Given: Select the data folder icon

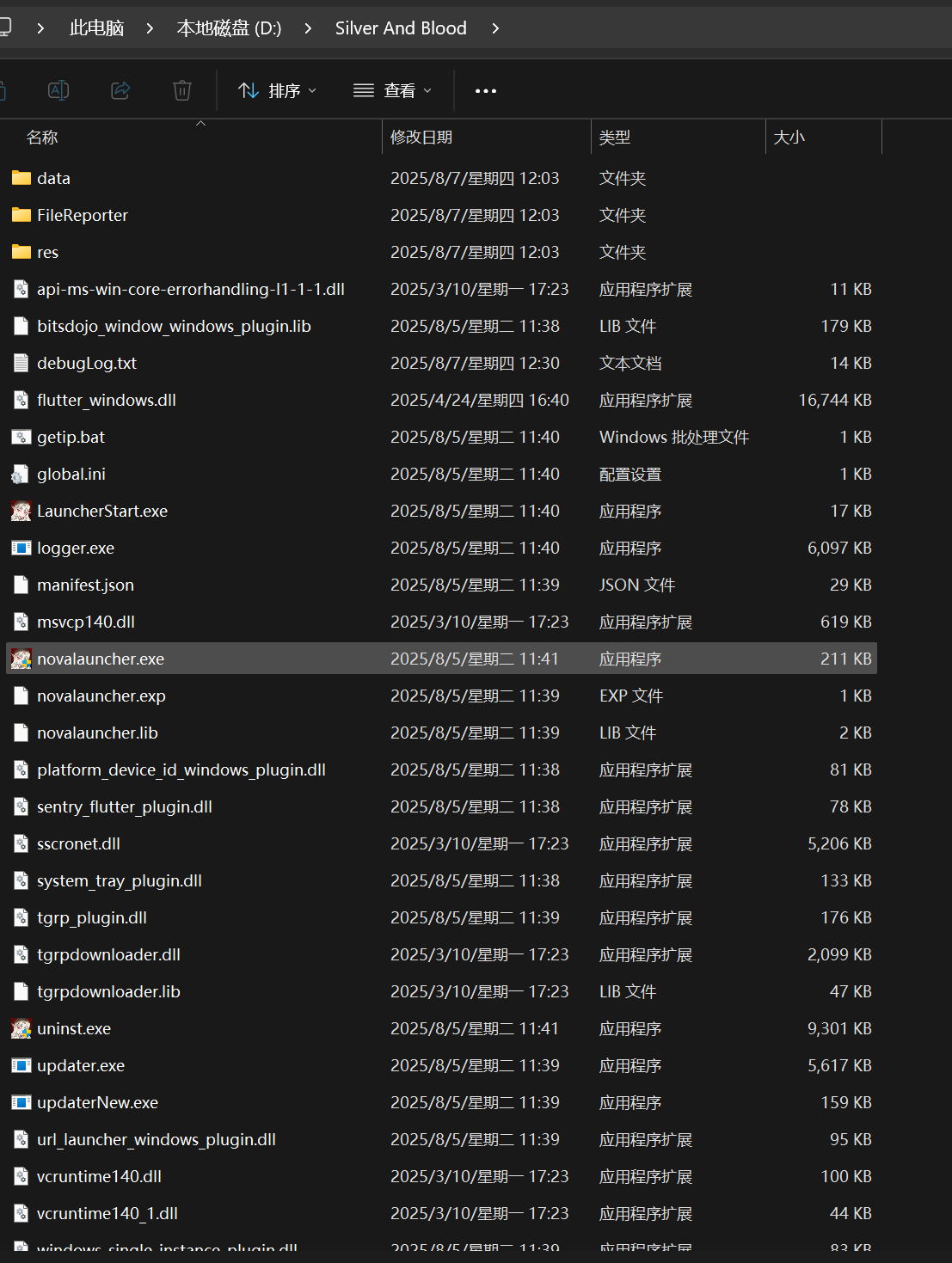Looking at the screenshot, I should pyautogui.click(x=21, y=178).
